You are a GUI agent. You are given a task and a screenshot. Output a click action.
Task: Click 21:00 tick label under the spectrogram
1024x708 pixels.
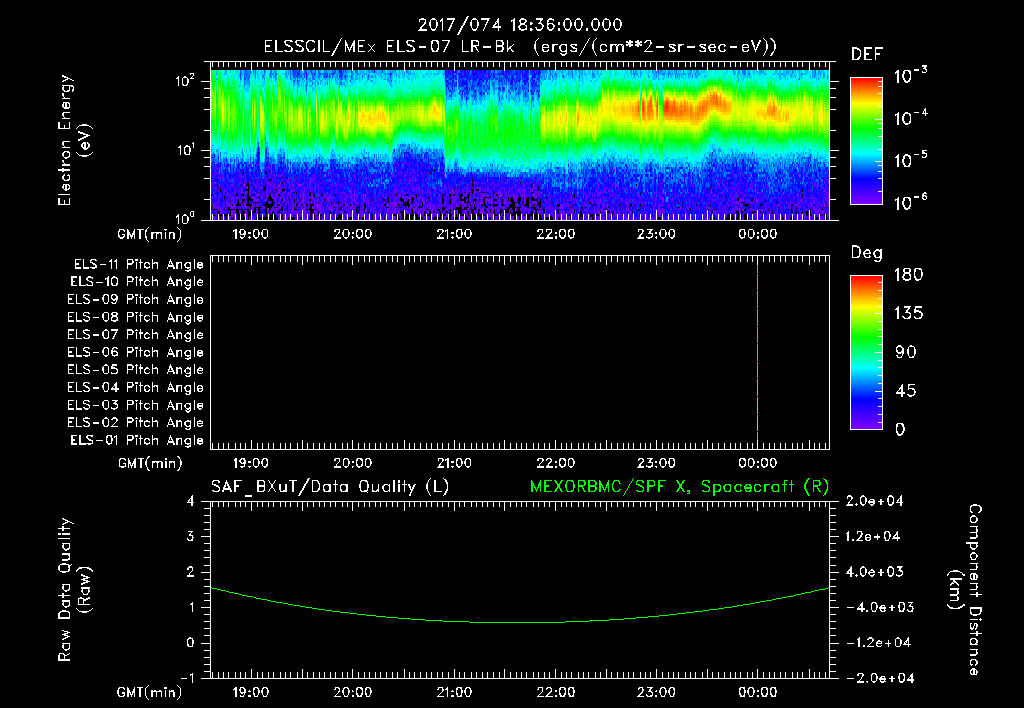point(455,234)
